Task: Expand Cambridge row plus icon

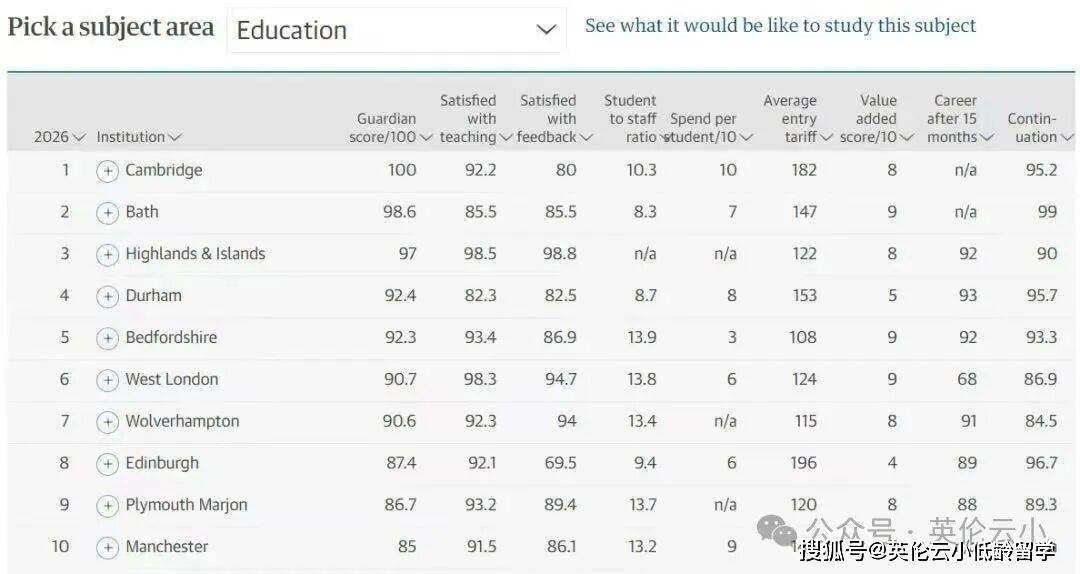Action: [x=107, y=171]
